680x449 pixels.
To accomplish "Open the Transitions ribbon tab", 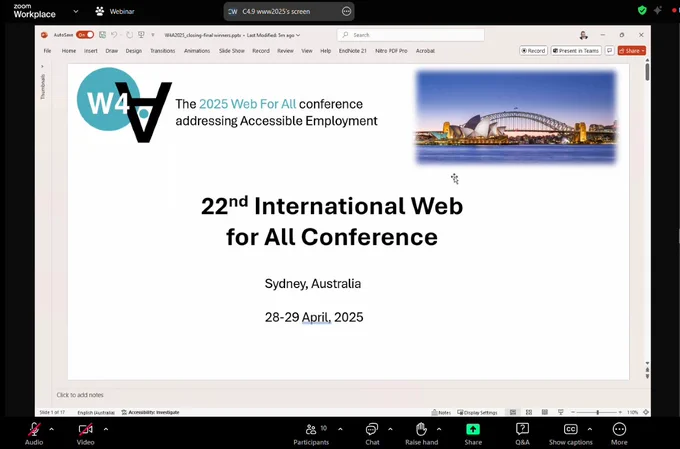I will click(x=163, y=51).
